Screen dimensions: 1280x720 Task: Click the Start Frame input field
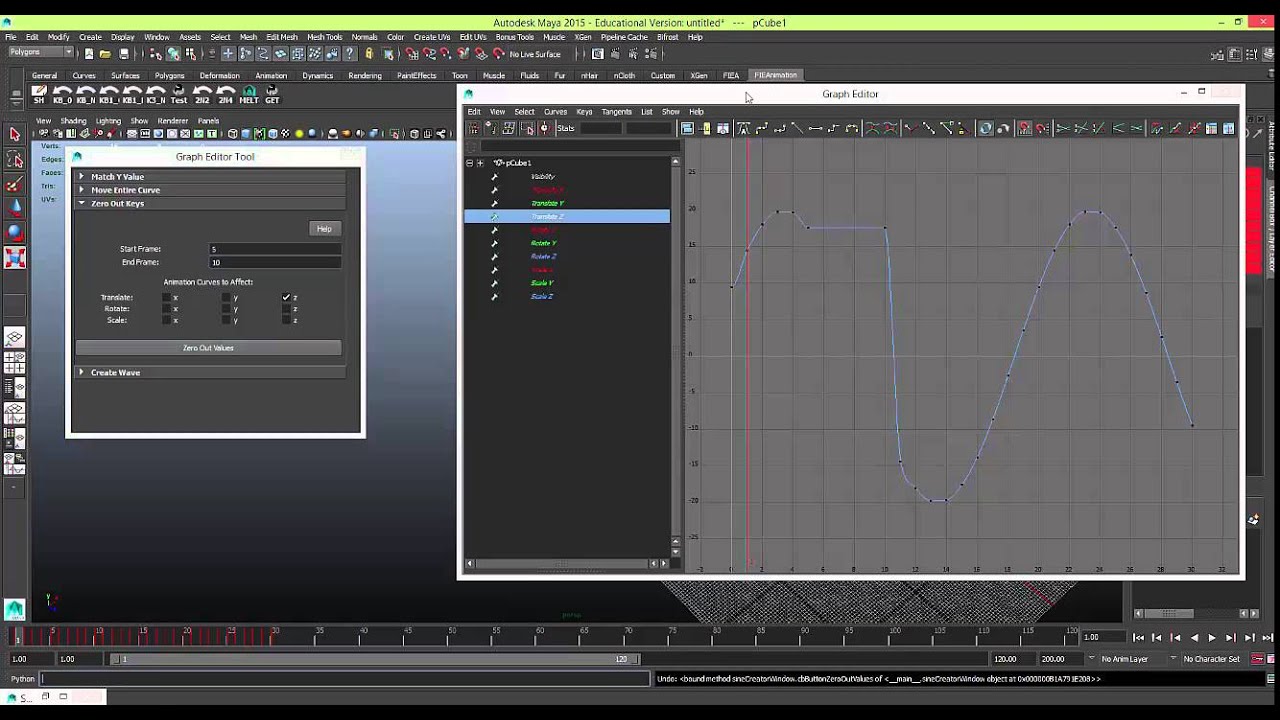pos(274,249)
